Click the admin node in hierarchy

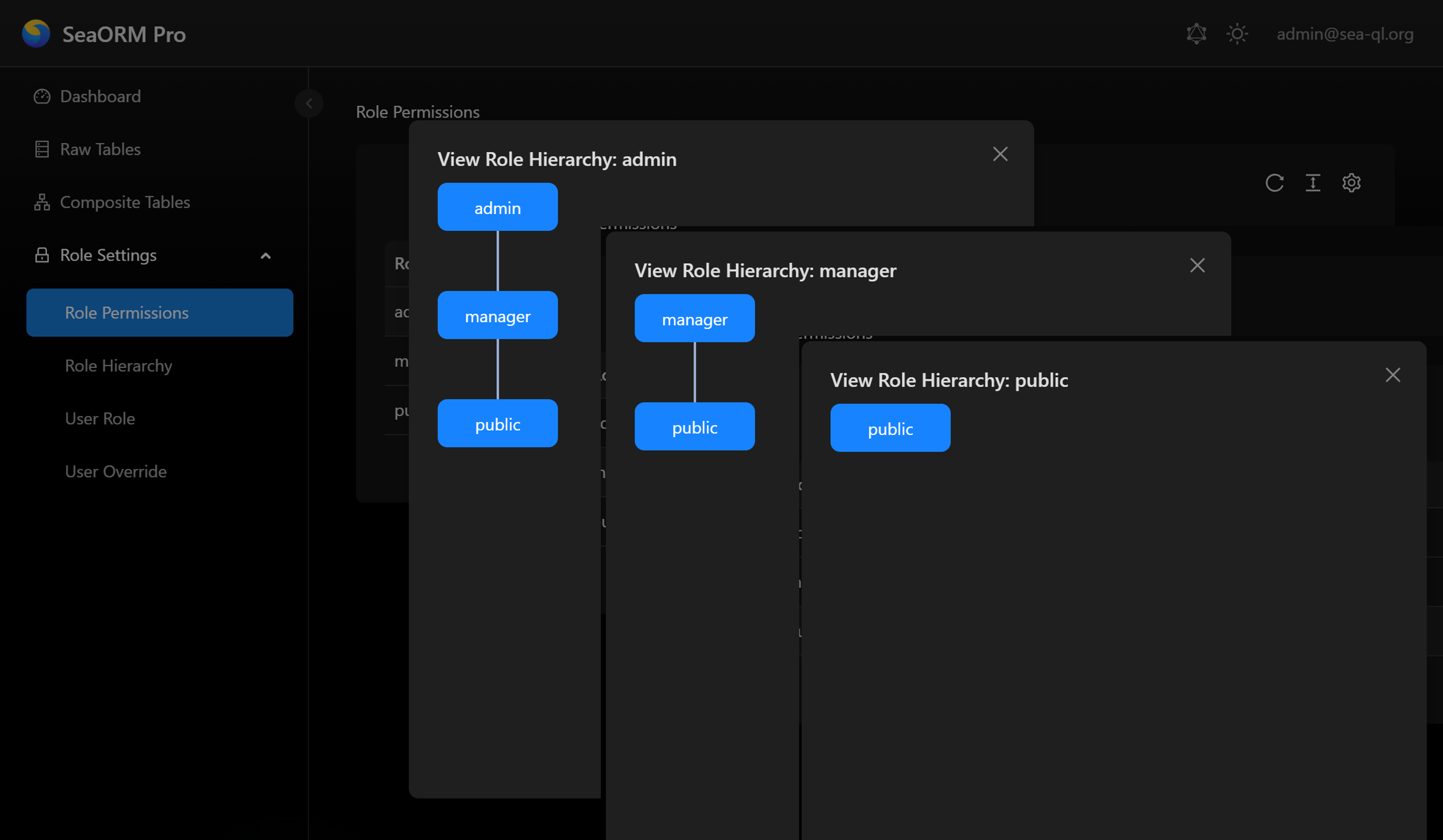pyautogui.click(x=497, y=207)
